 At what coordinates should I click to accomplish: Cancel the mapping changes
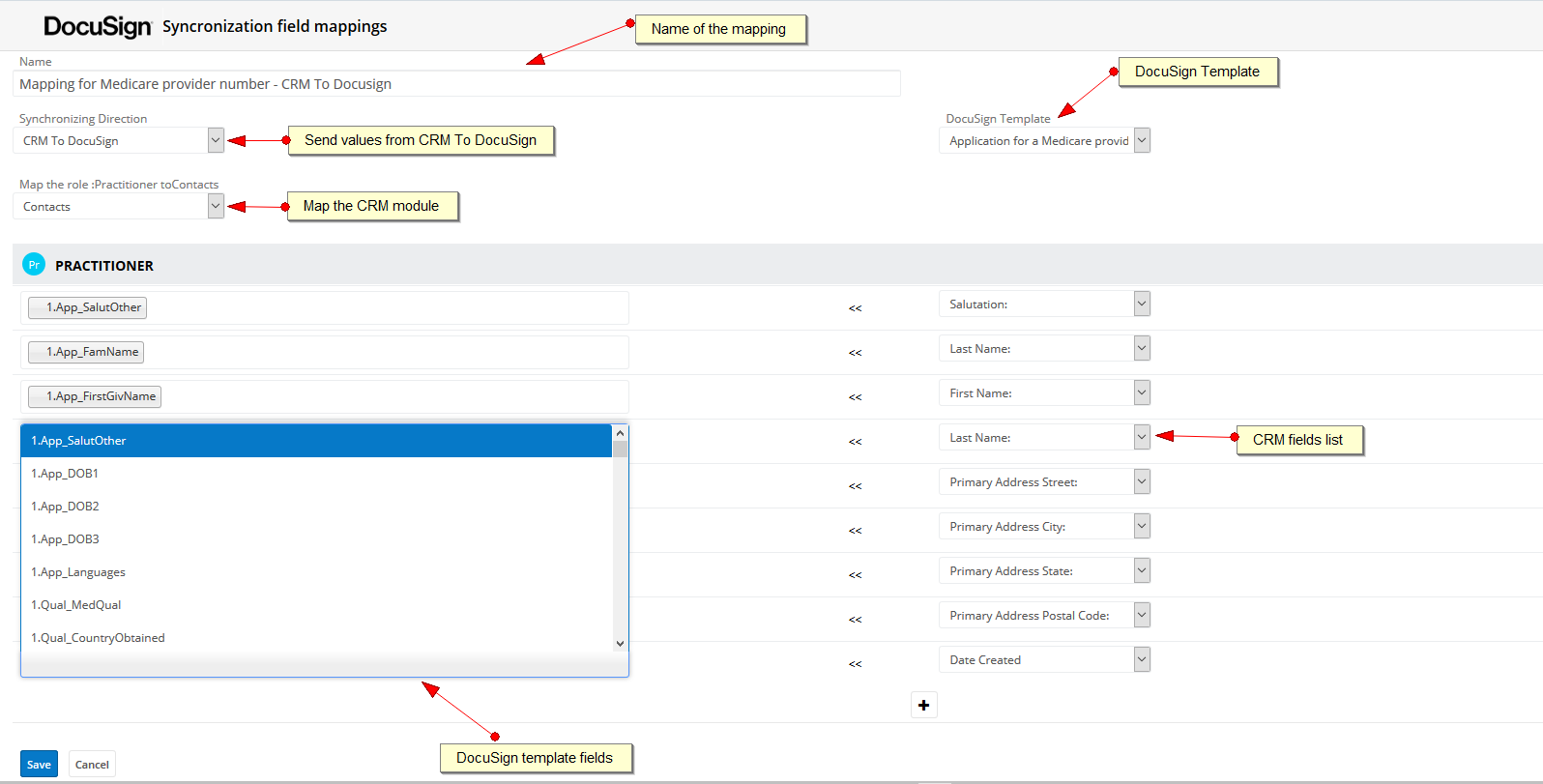[92, 764]
